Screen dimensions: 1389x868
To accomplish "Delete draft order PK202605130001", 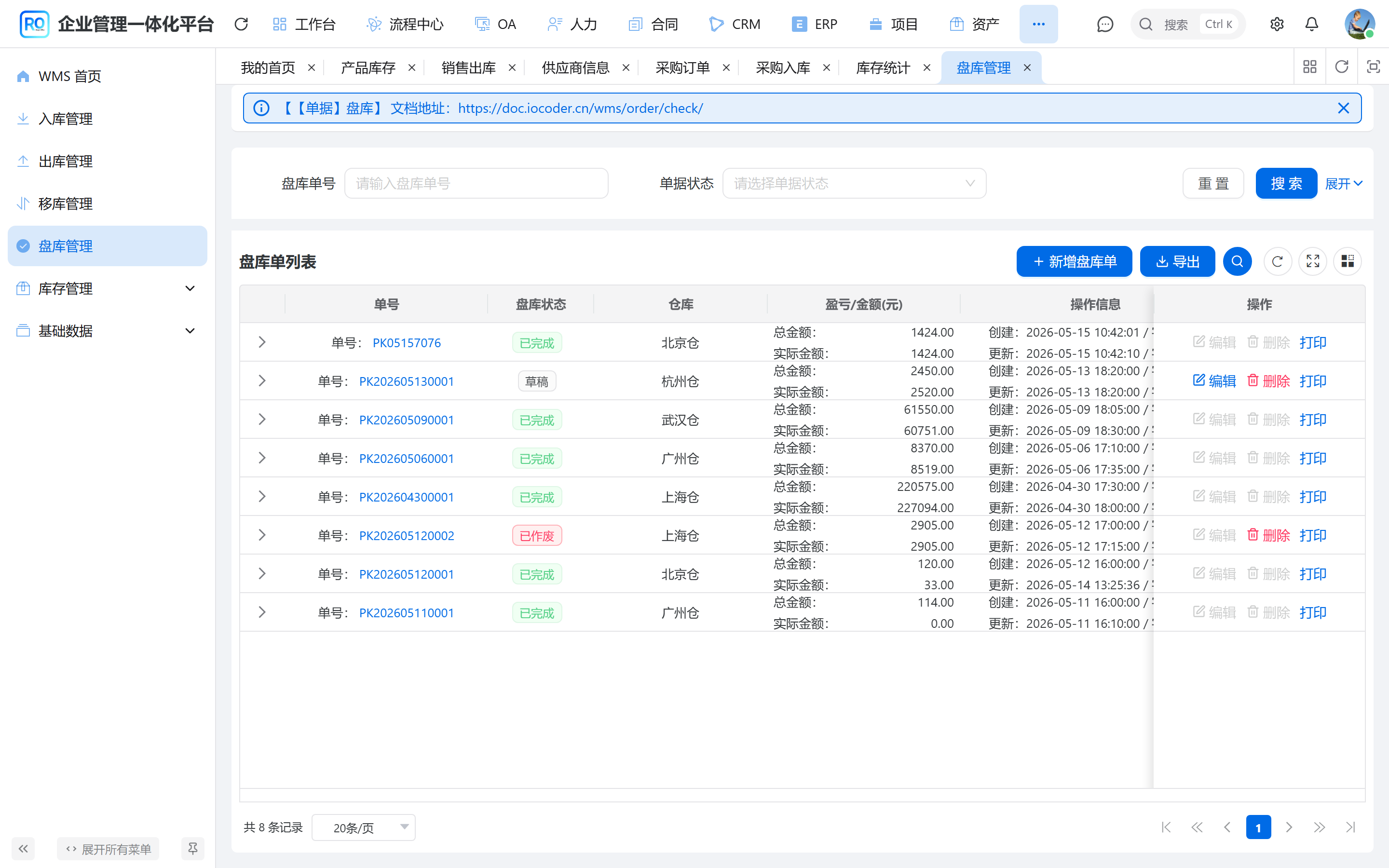I will (x=1269, y=380).
